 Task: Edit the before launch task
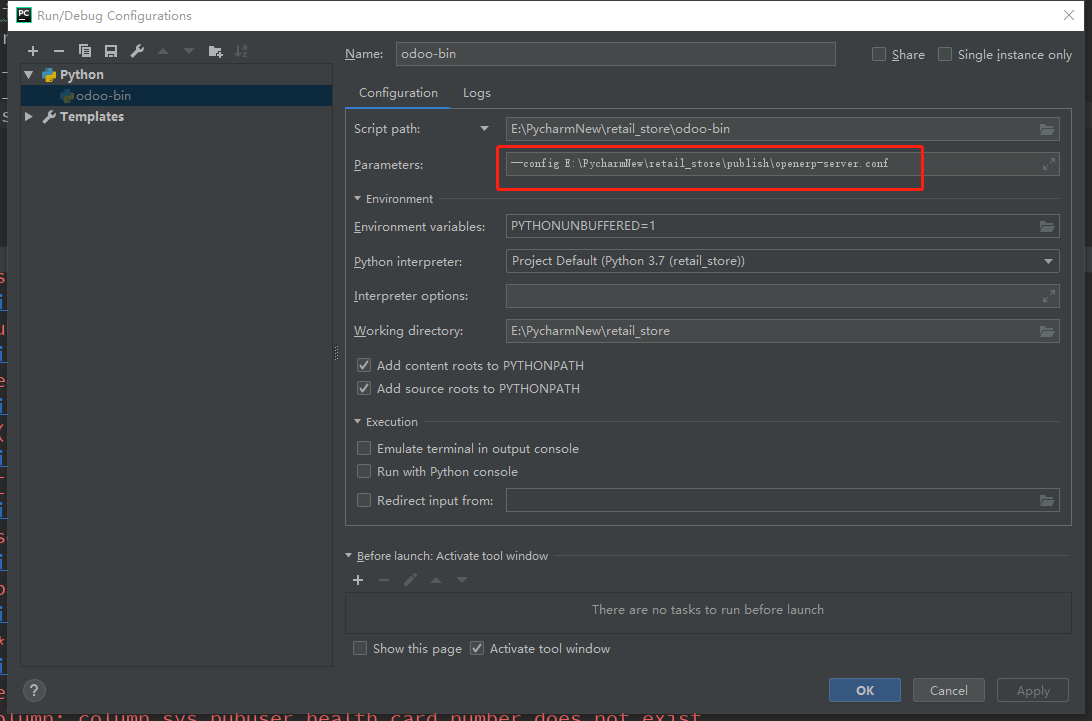click(410, 580)
